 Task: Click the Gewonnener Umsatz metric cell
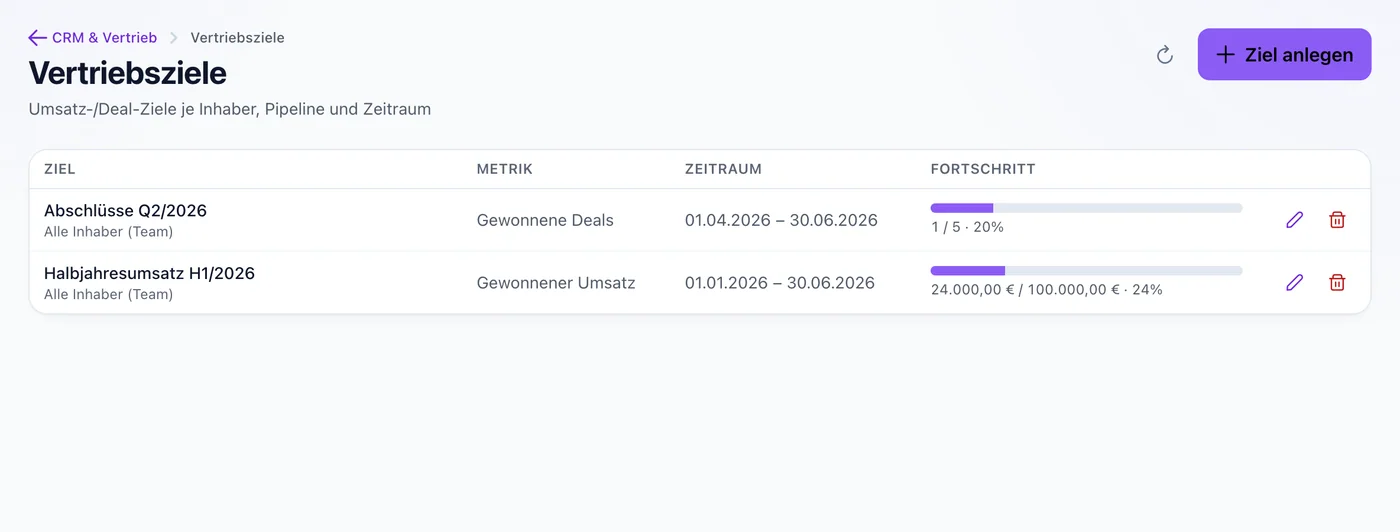point(556,283)
